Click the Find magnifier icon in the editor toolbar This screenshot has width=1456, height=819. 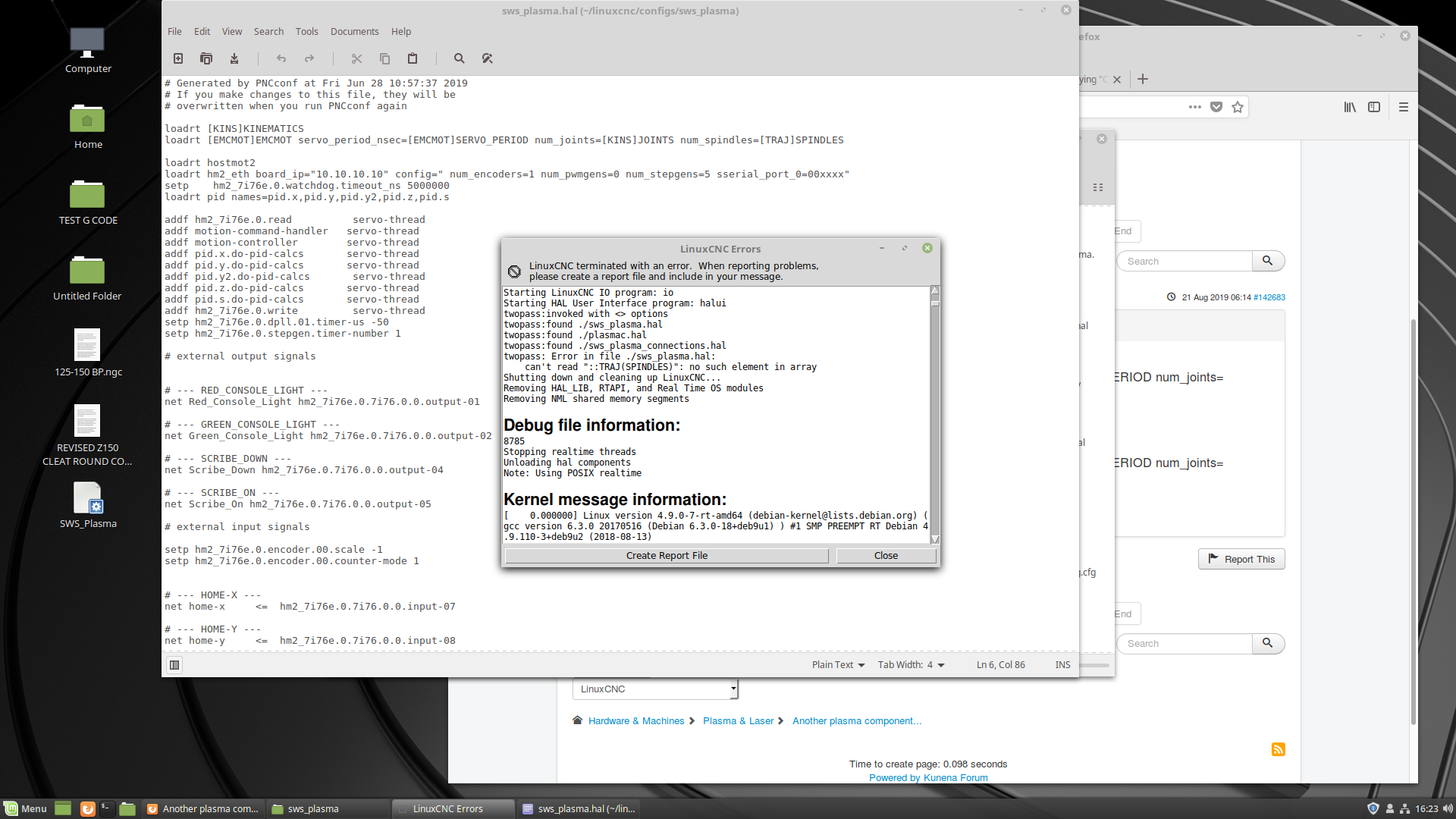tap(459, 58)
